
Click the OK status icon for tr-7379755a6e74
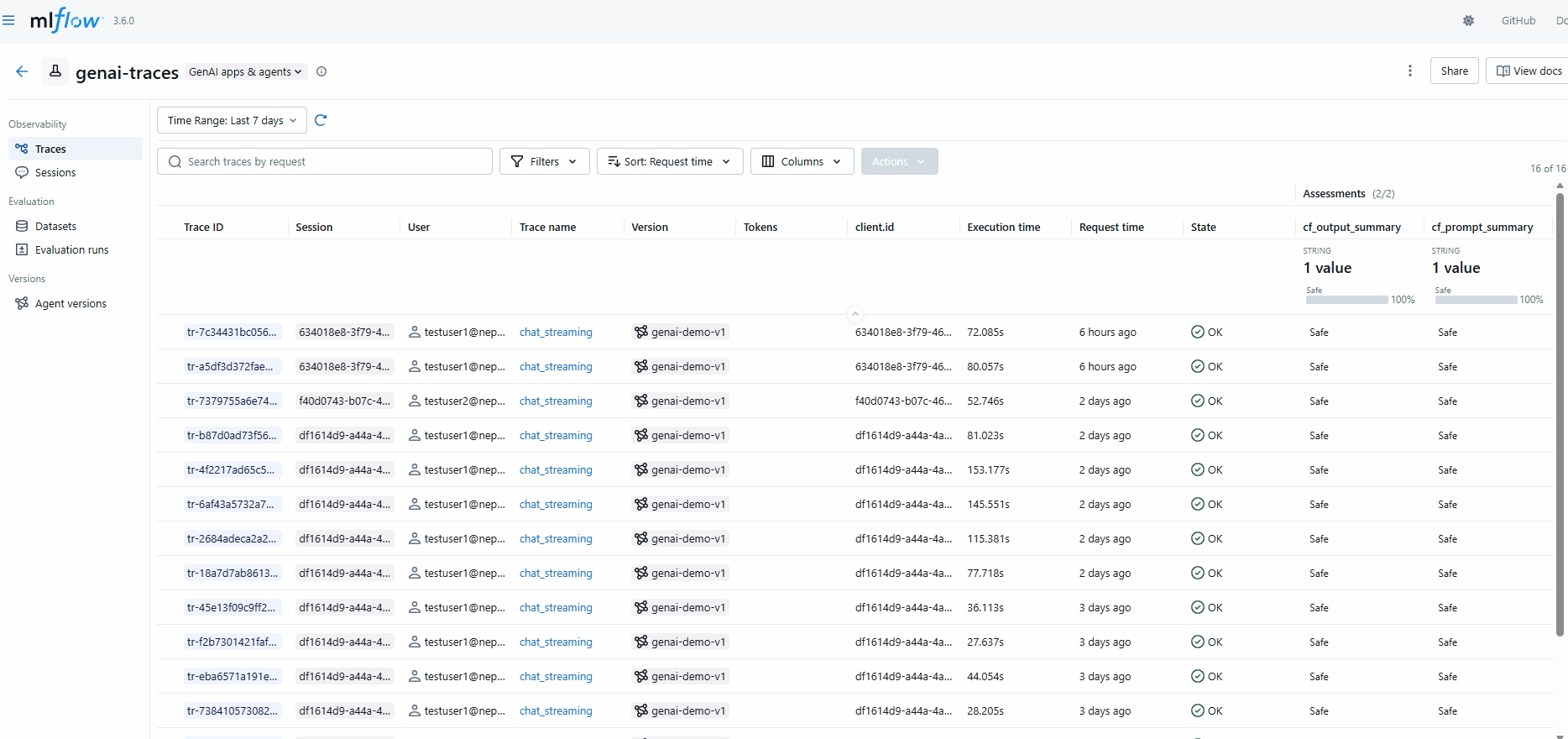(1198, 401)
